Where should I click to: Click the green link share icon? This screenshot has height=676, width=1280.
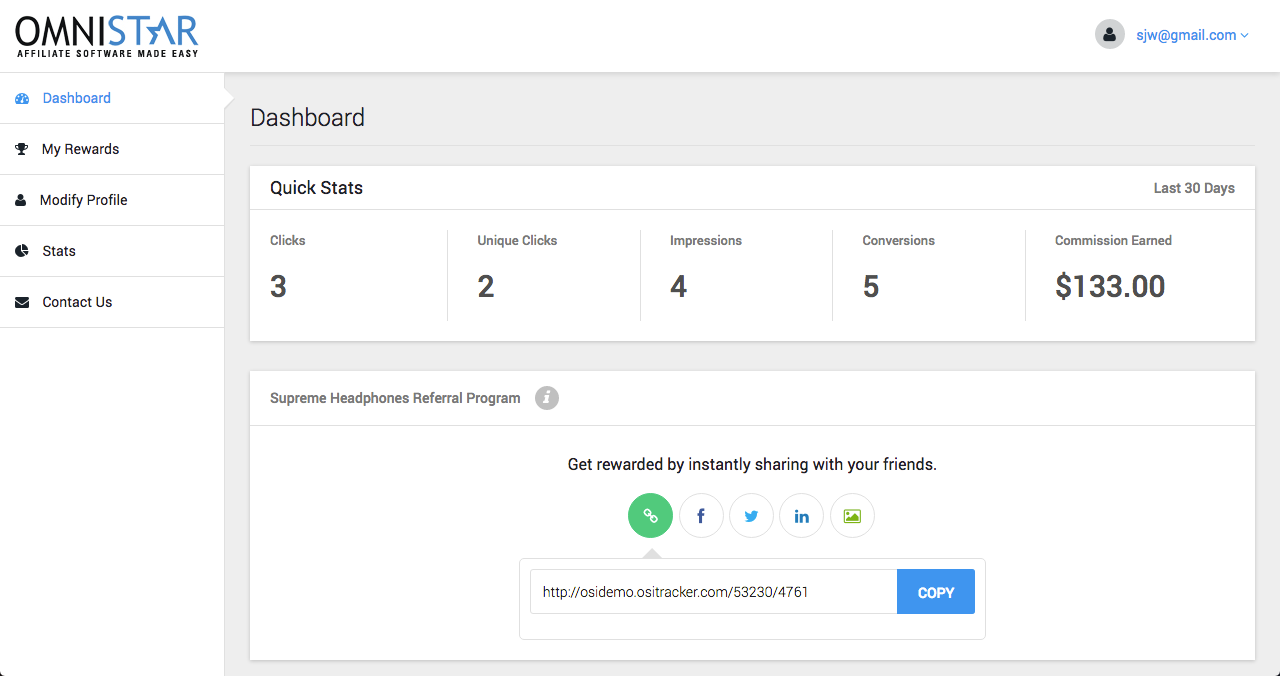tap(650, 516)
